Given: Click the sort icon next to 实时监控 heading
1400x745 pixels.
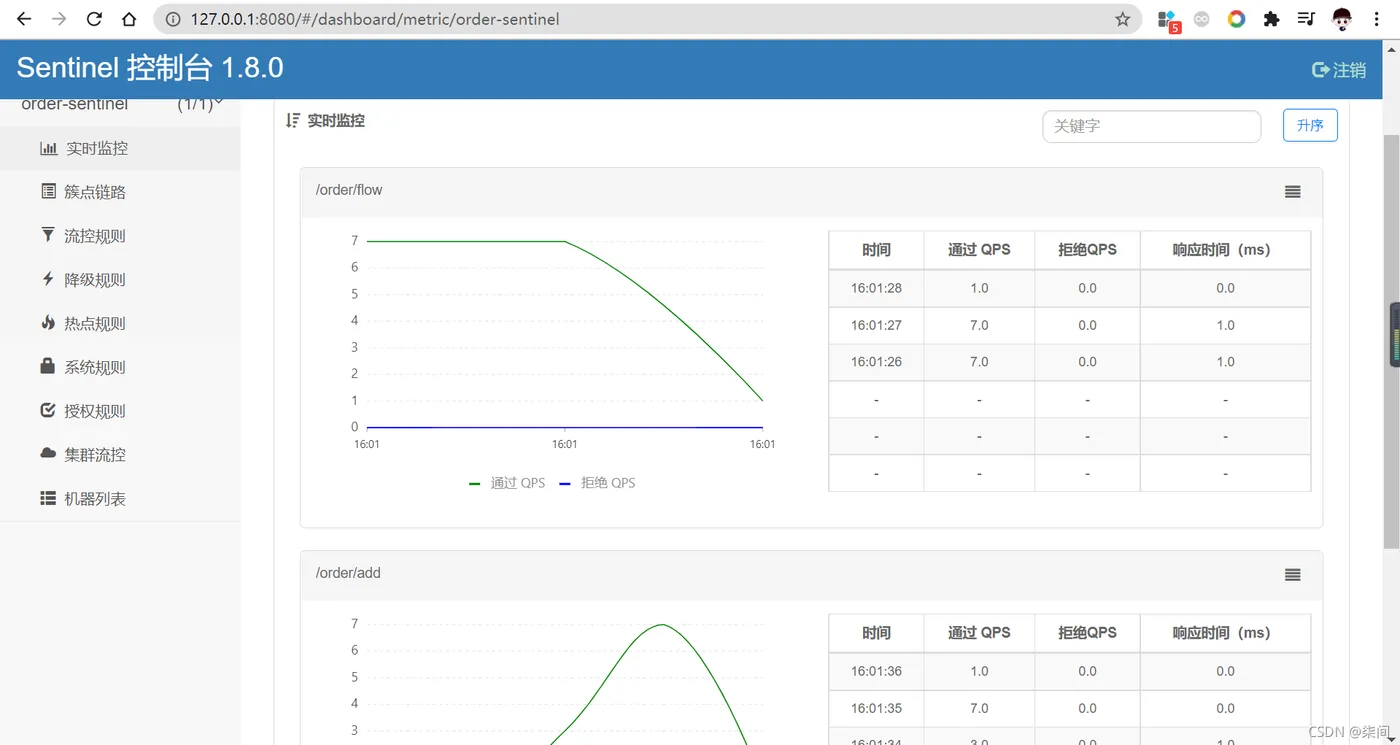Looking at the screenshot, I should pyautogui.click(x=292, y=120).
